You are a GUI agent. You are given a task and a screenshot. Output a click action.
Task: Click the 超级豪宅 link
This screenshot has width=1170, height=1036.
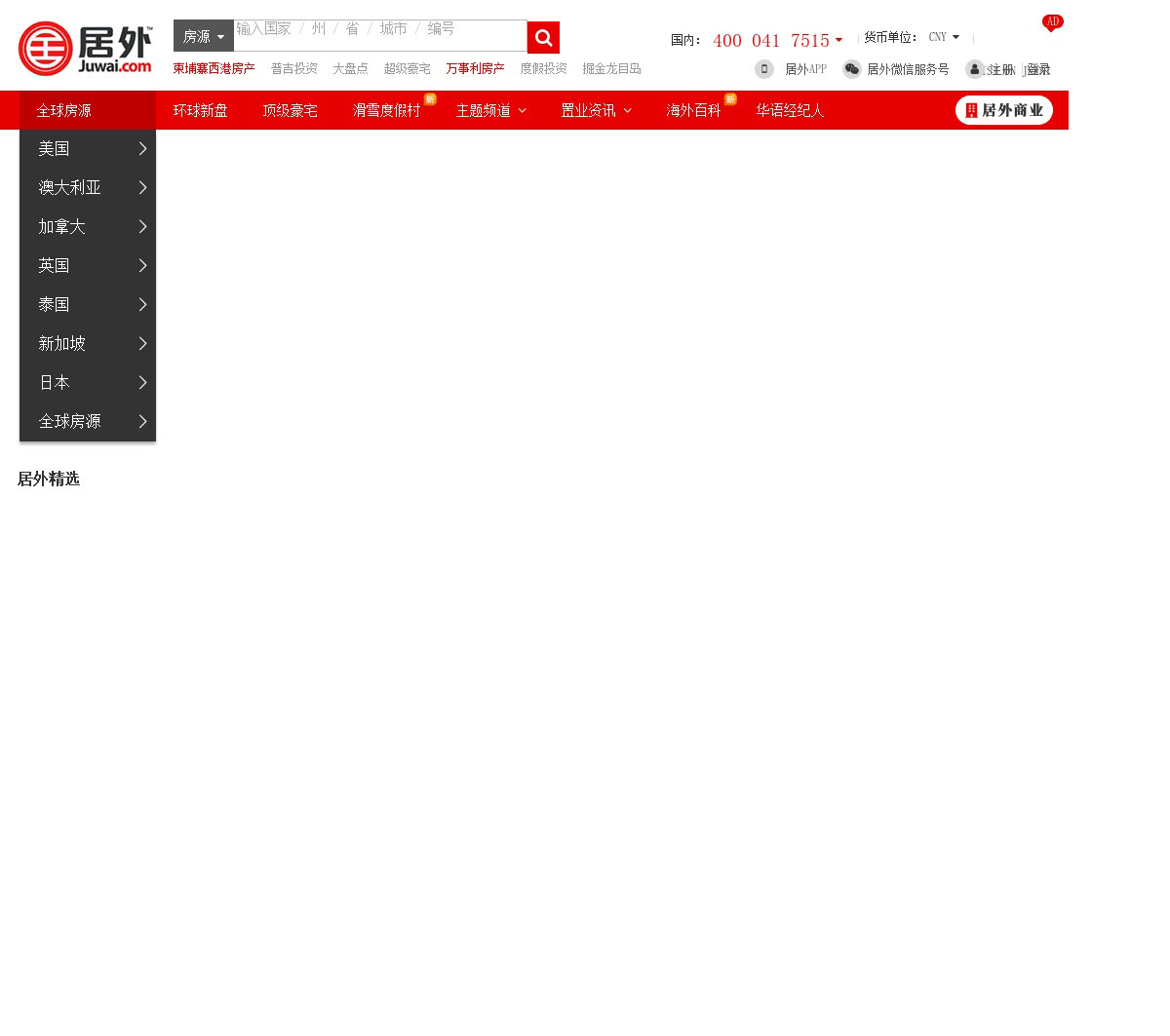[x=408, y=69]
